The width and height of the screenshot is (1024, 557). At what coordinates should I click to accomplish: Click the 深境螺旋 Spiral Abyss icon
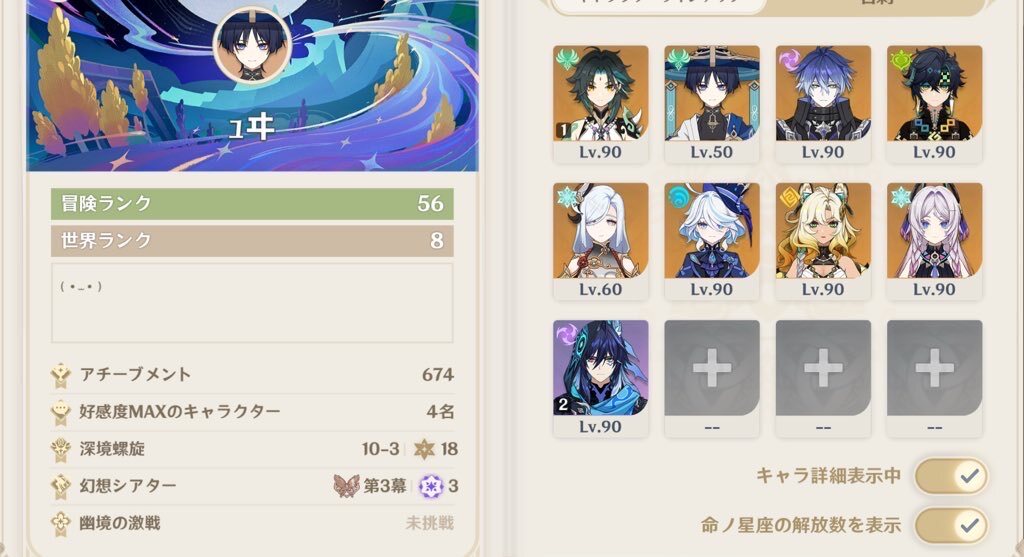[61, 449]
